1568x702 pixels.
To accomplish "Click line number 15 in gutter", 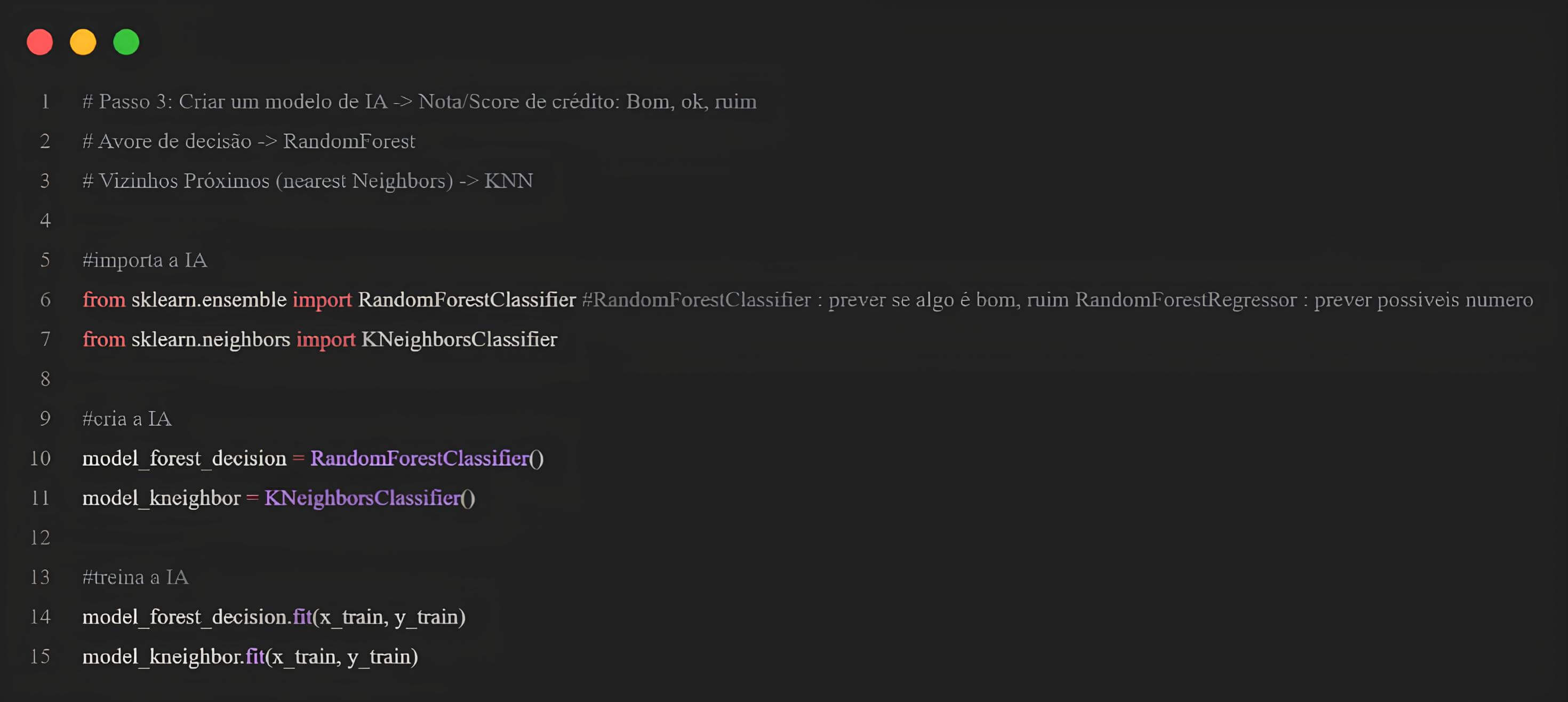I will pos(40,656).
